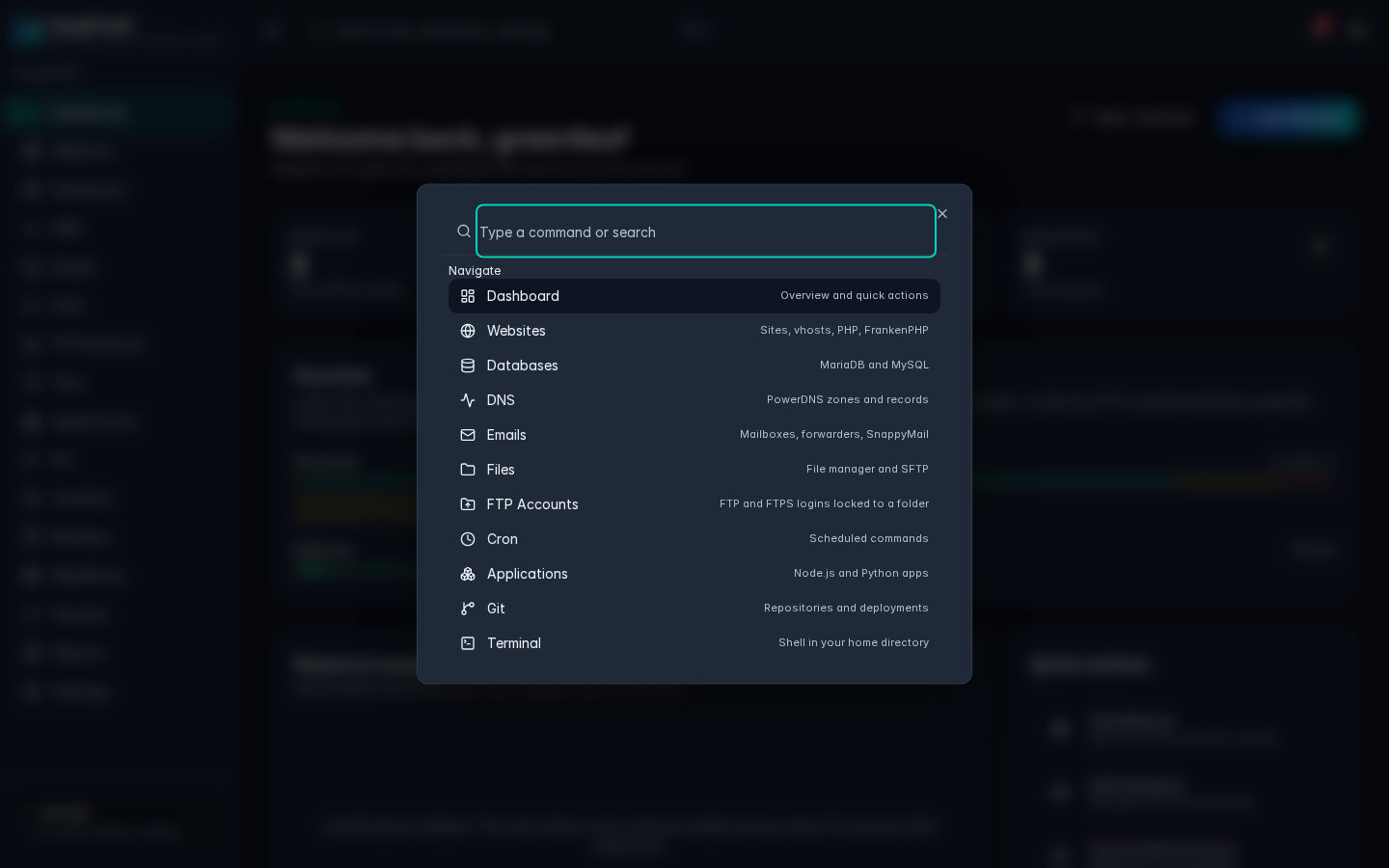Click the "Shell in your home directory" text
Image resolution: width=1389 pixels, height=868 pixels.
[854, 643]
